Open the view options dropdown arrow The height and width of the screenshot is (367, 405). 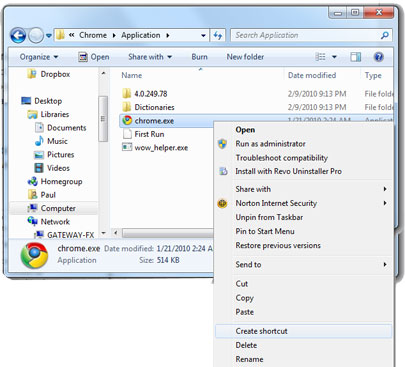tap(334, 57)
